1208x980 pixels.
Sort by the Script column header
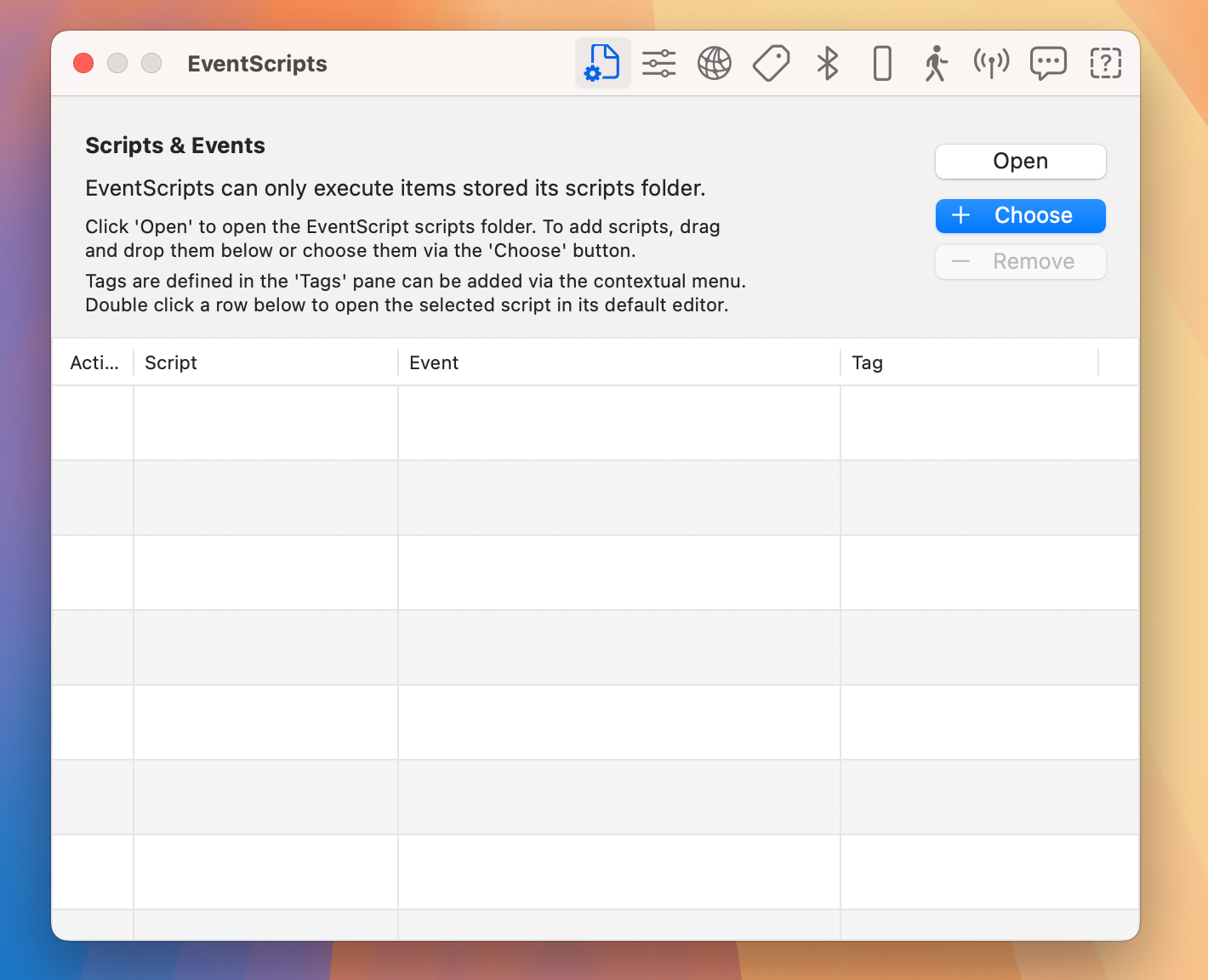point(265,362)
